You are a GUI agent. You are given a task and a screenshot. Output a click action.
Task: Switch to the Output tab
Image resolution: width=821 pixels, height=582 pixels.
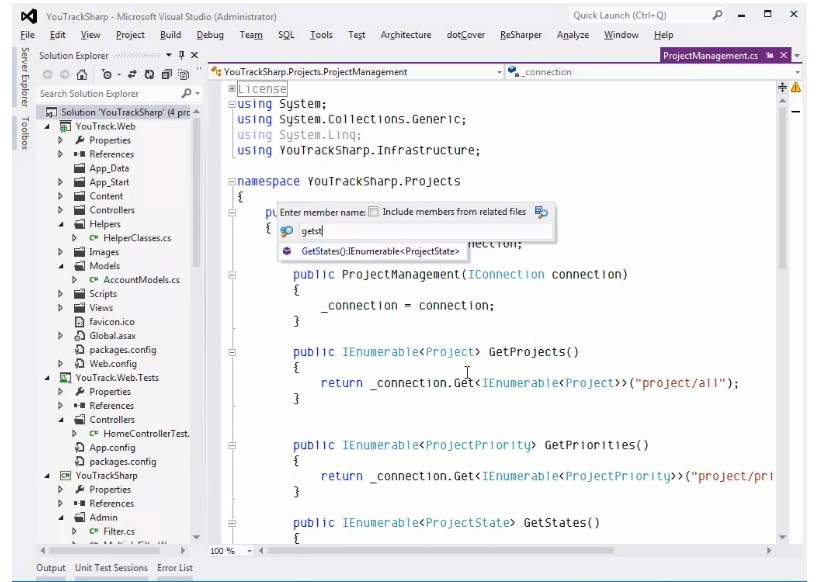pos(51,568)
